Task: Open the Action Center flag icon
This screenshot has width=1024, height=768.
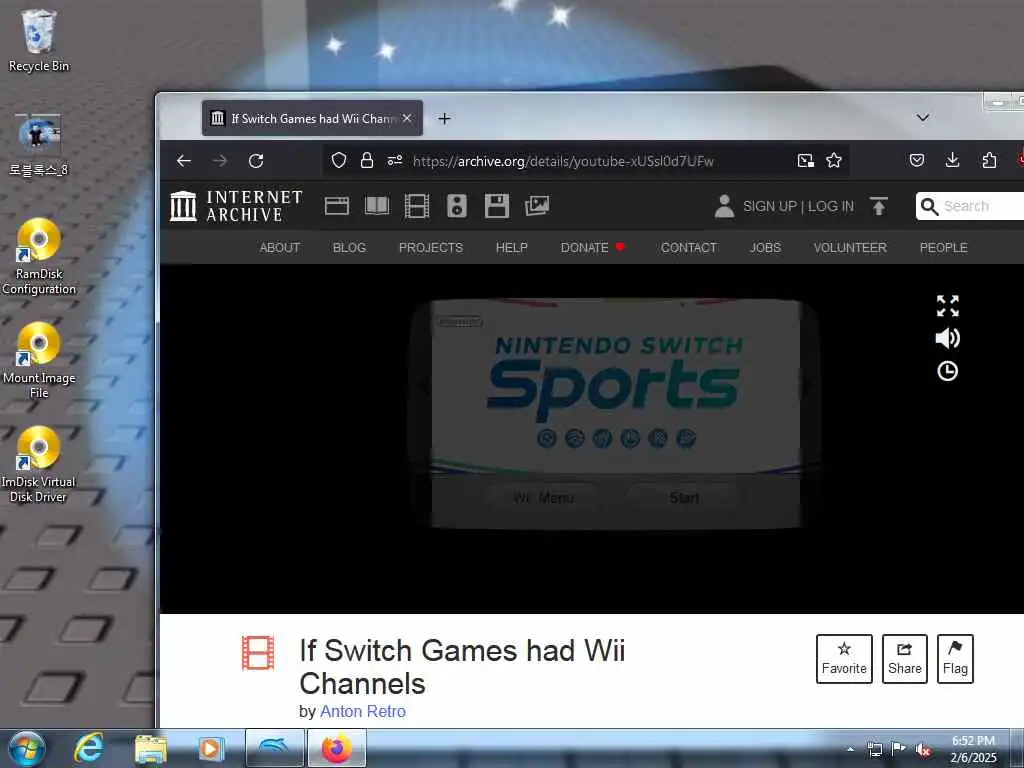Action: pyautogui.click(x=899, y=749)
